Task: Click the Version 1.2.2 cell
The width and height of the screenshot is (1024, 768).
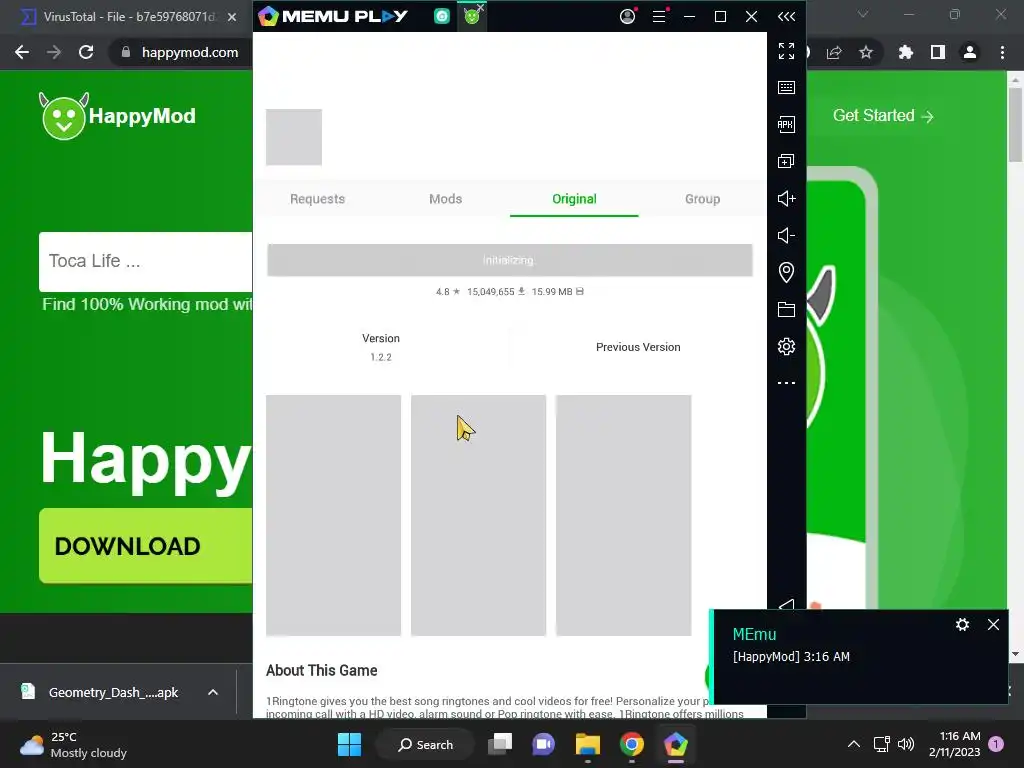Action: click(x=381, y=347)
